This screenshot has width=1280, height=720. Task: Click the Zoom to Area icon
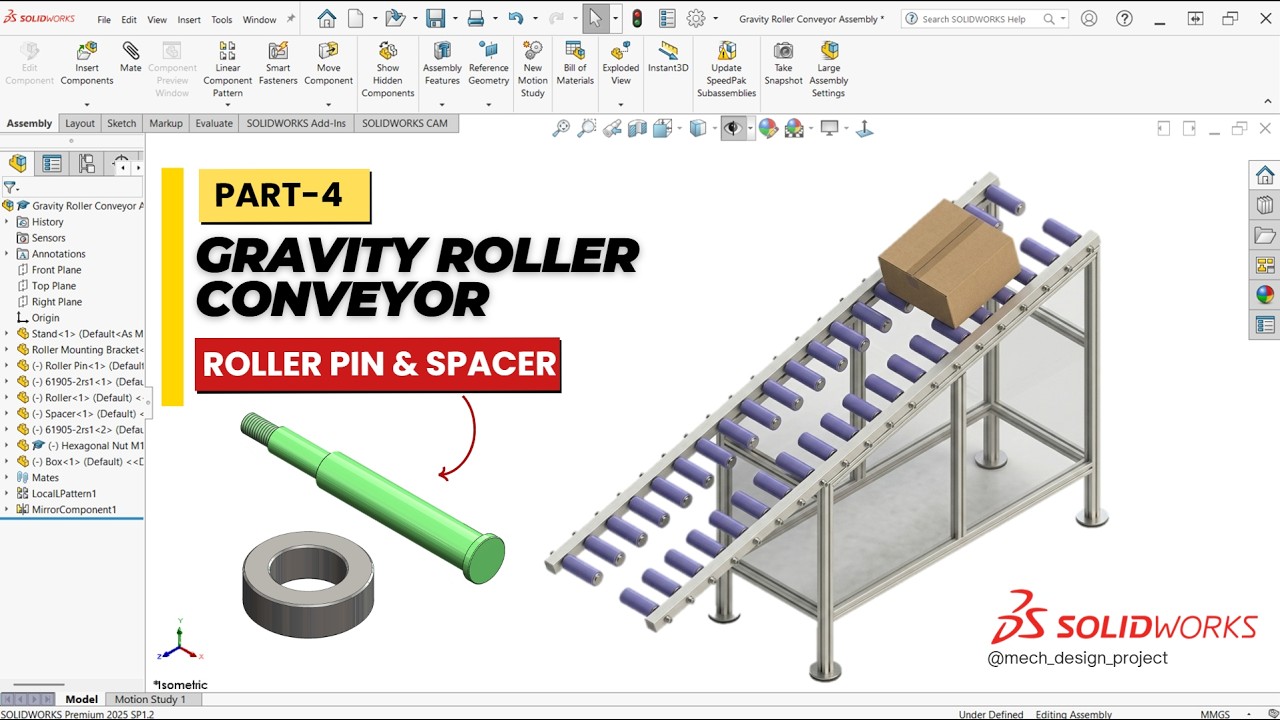[587, 128]
